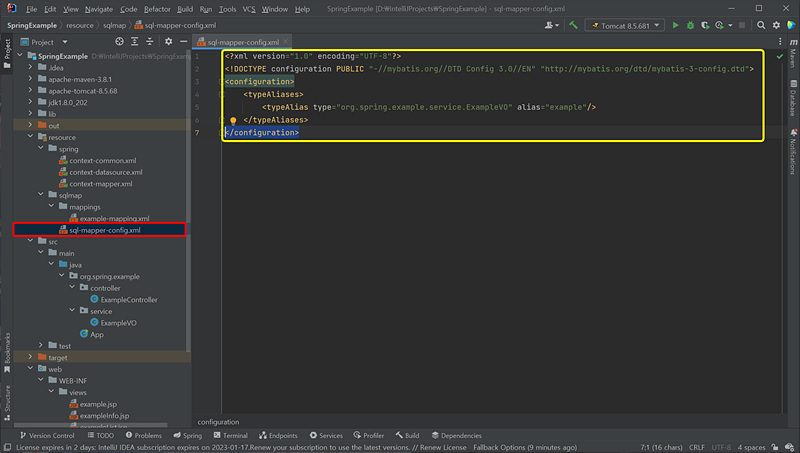The width and height of the screenshot is (800, 453).
Task: Open editor tab options three-dot menu
Action: point(780,42)
